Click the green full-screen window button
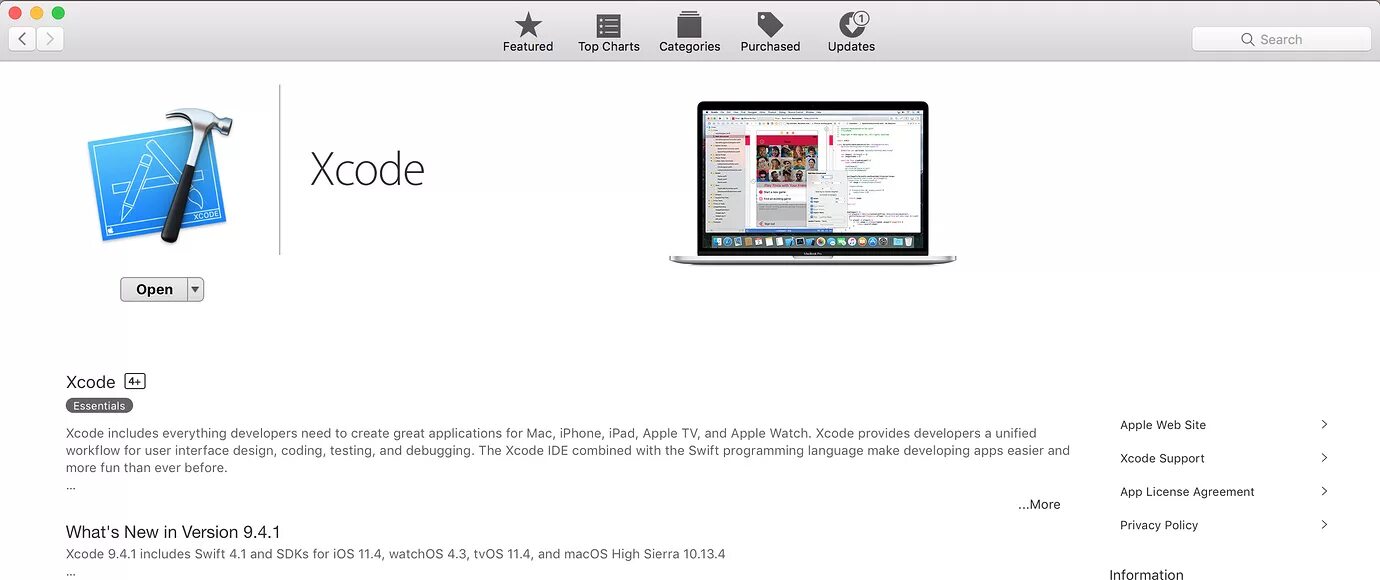The height and width of the screenshot is (580, 1380). point(58,13)
